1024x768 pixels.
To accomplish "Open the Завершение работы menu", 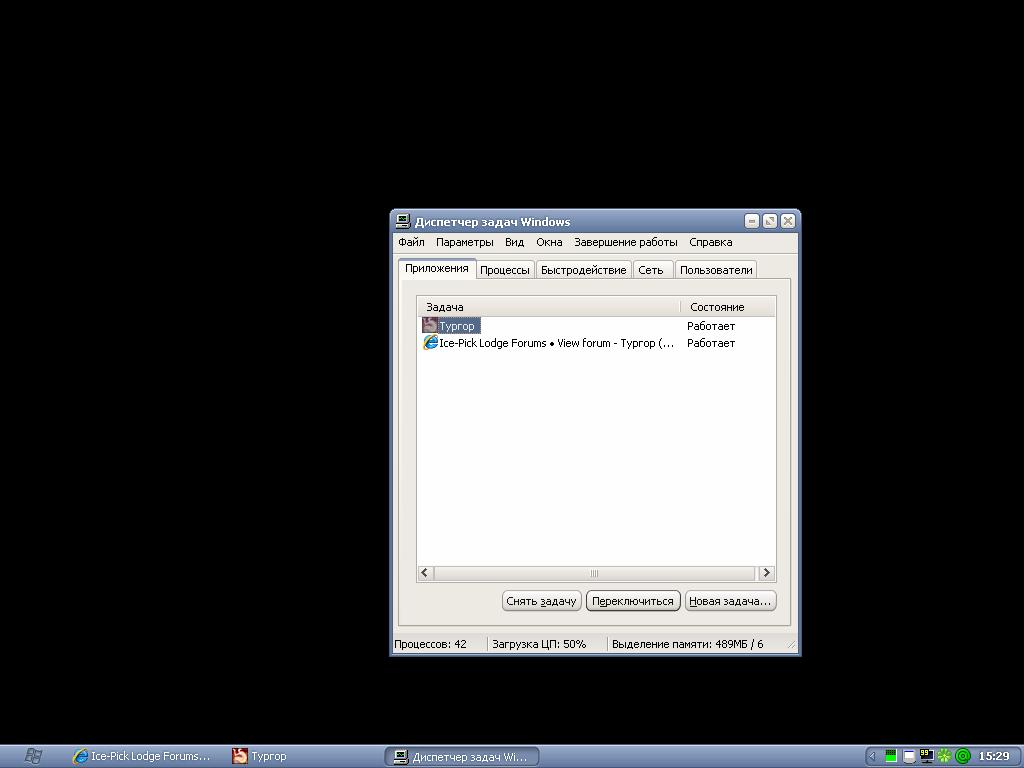I will [625, 242].
